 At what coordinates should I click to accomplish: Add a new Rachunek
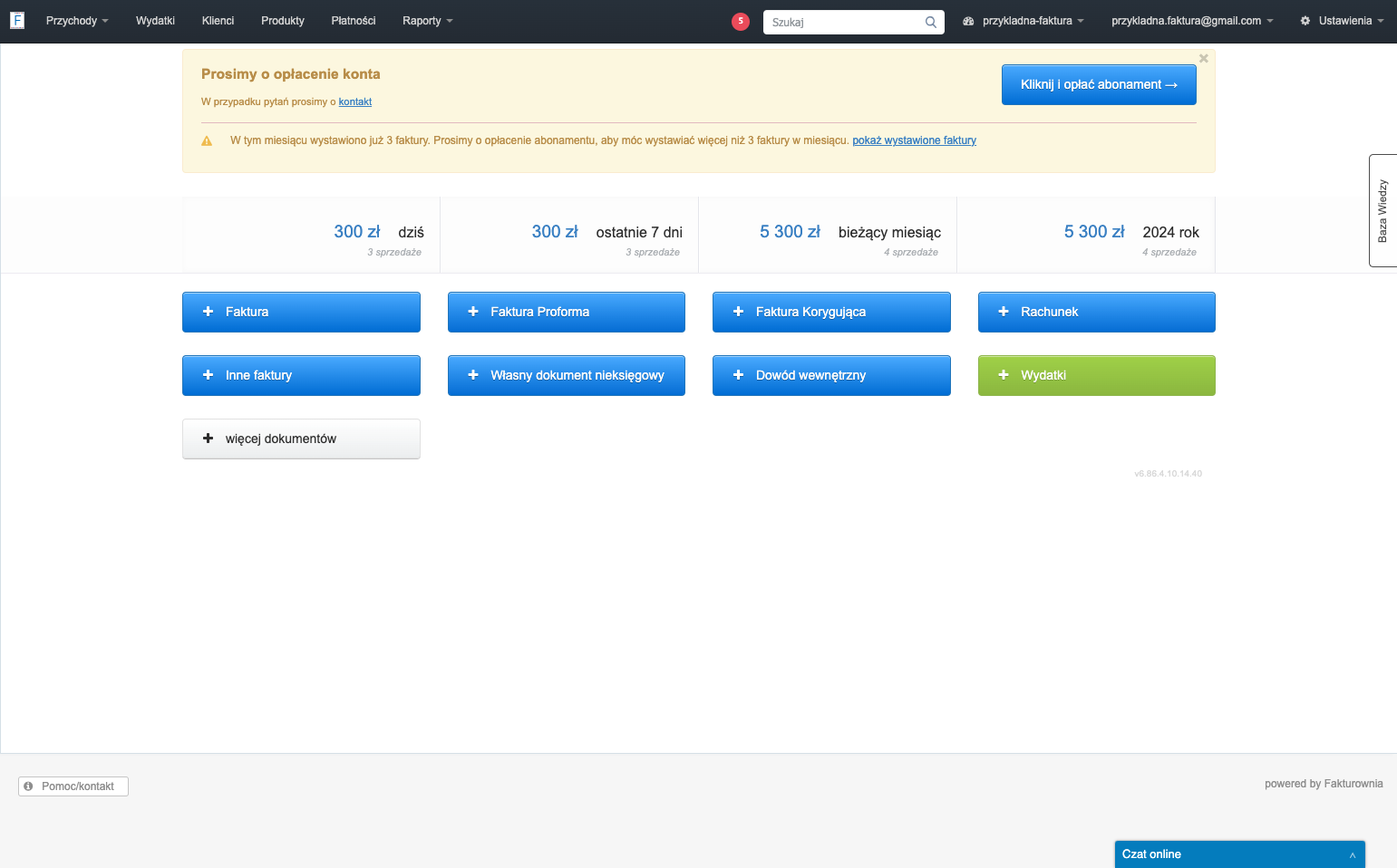[1097, 312]
